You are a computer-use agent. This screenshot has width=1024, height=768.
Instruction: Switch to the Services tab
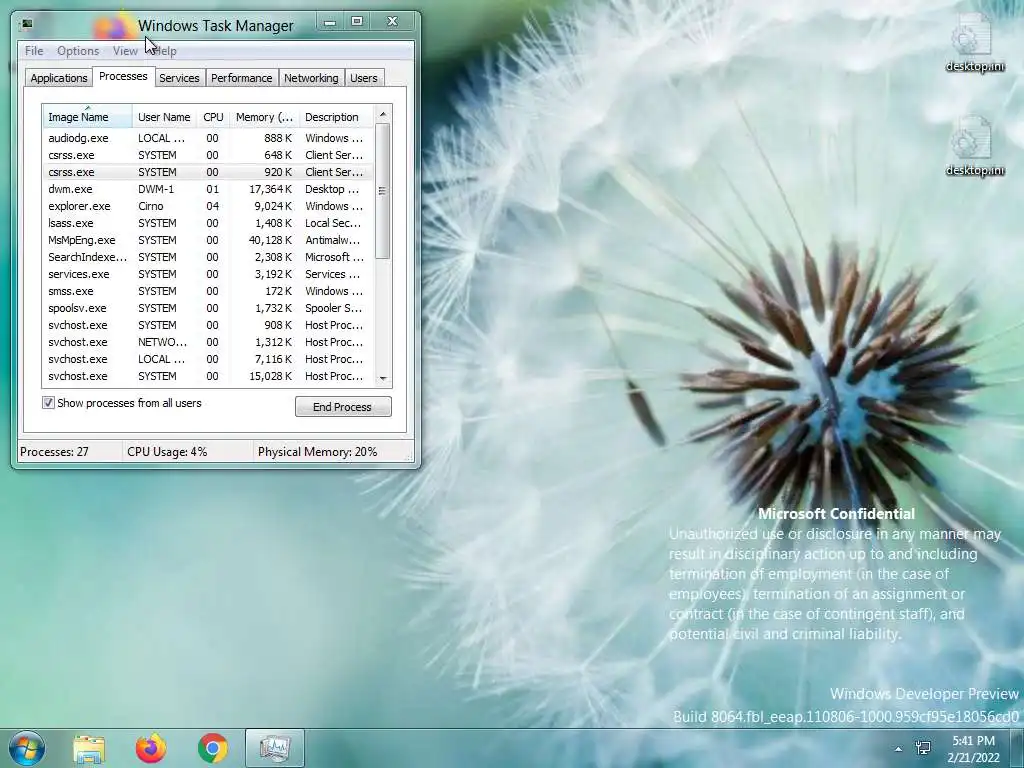[x=180, y=78]
